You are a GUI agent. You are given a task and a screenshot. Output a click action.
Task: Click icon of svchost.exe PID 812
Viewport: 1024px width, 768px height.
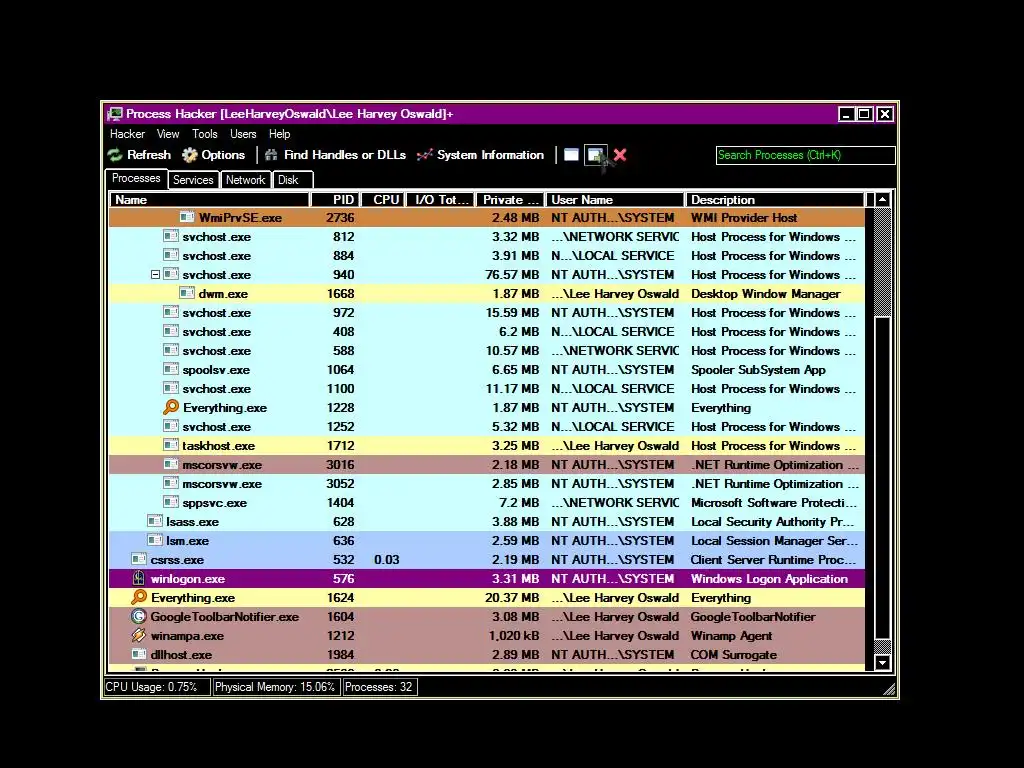(170, 236)
